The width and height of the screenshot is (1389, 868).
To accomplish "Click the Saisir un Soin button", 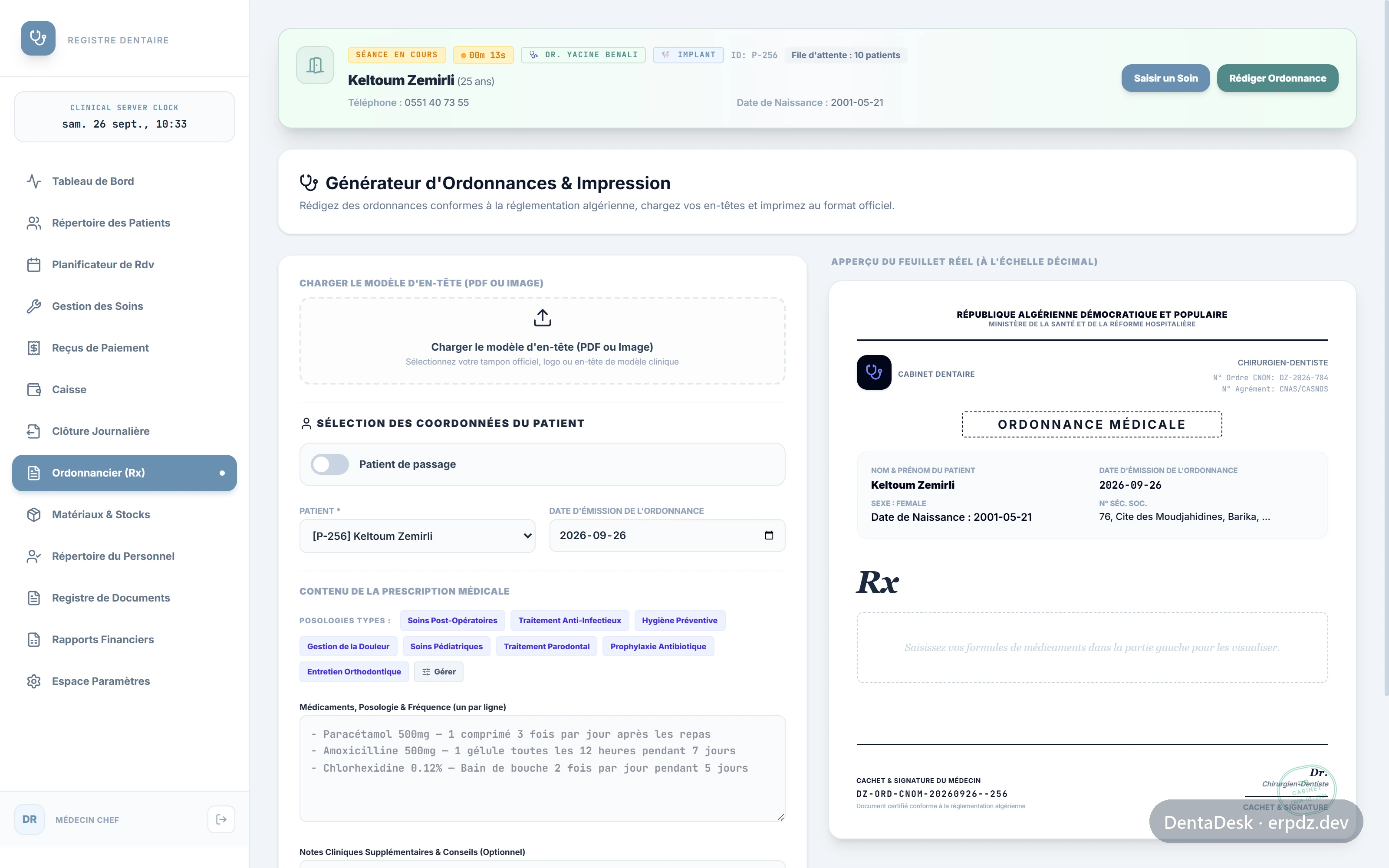I will tap(1165, 78).
